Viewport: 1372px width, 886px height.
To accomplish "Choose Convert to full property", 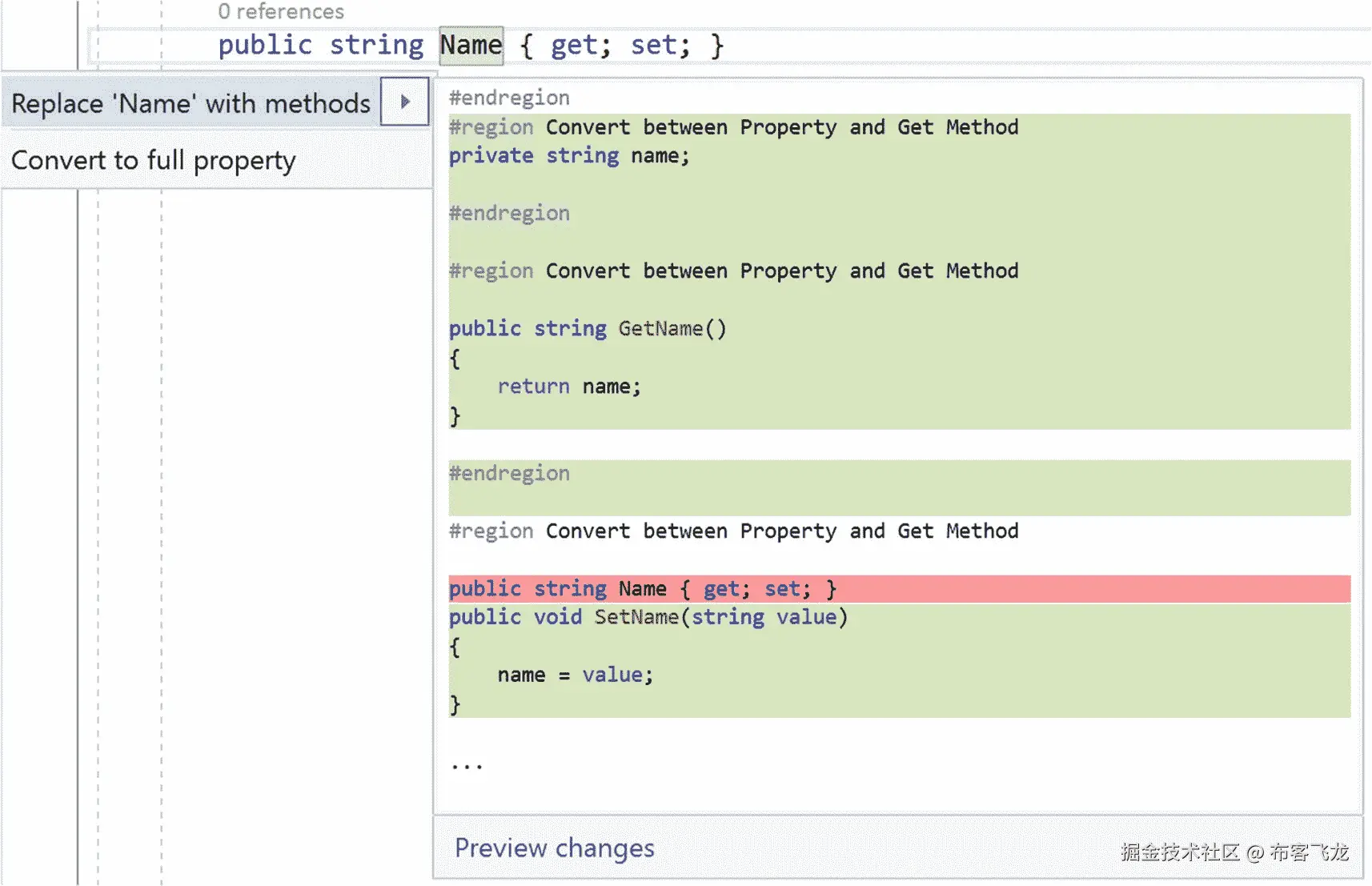I will point(154,160).
